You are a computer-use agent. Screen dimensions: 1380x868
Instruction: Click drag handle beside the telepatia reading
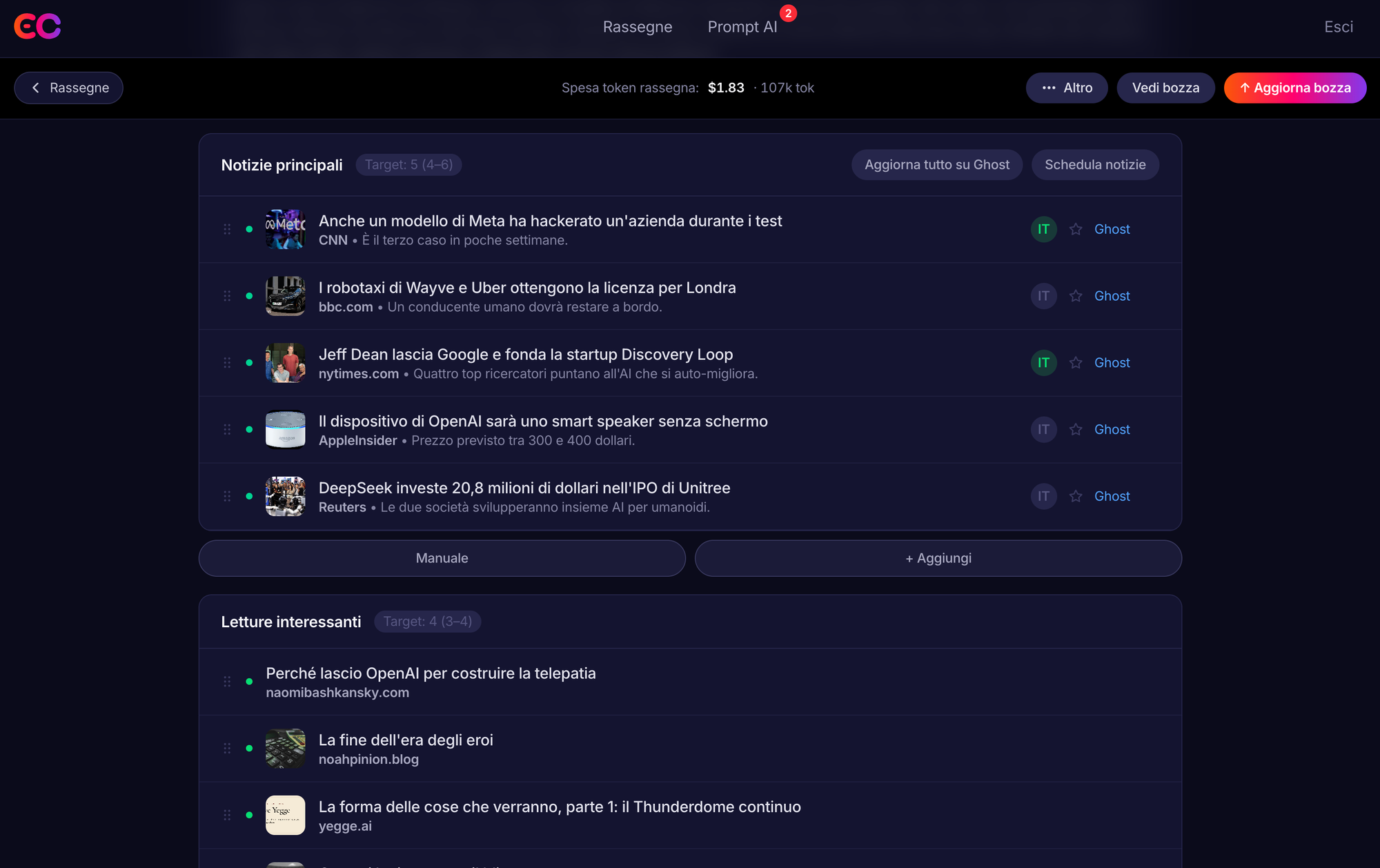coord(227,682)
